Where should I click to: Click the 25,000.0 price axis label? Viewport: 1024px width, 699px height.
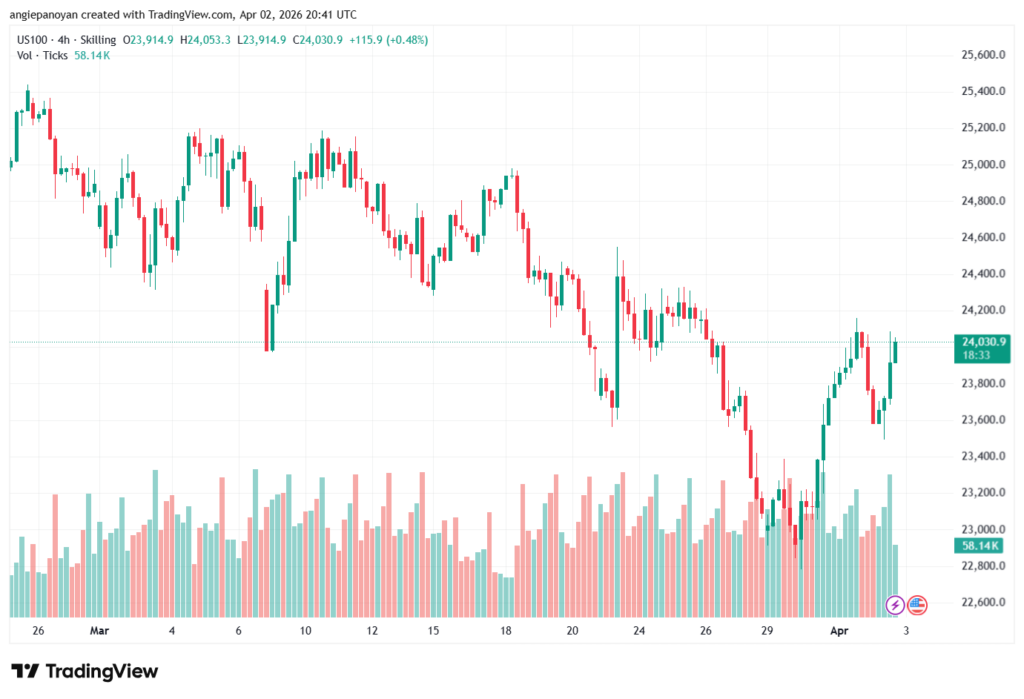point(974,164)
